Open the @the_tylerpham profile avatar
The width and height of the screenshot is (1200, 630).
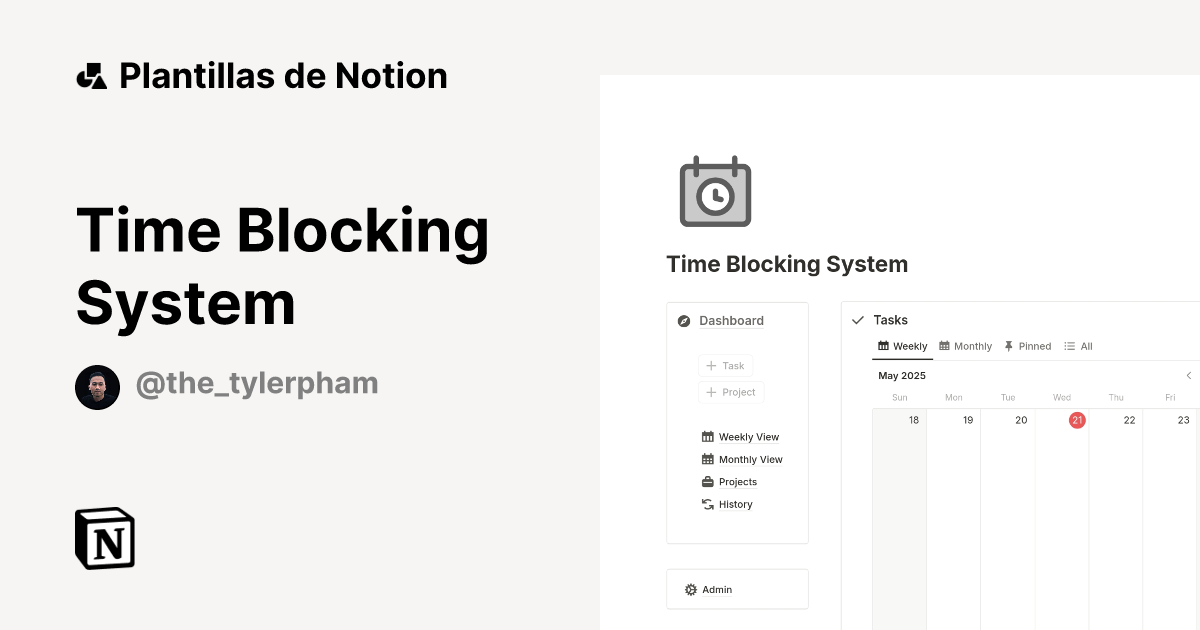97,387
